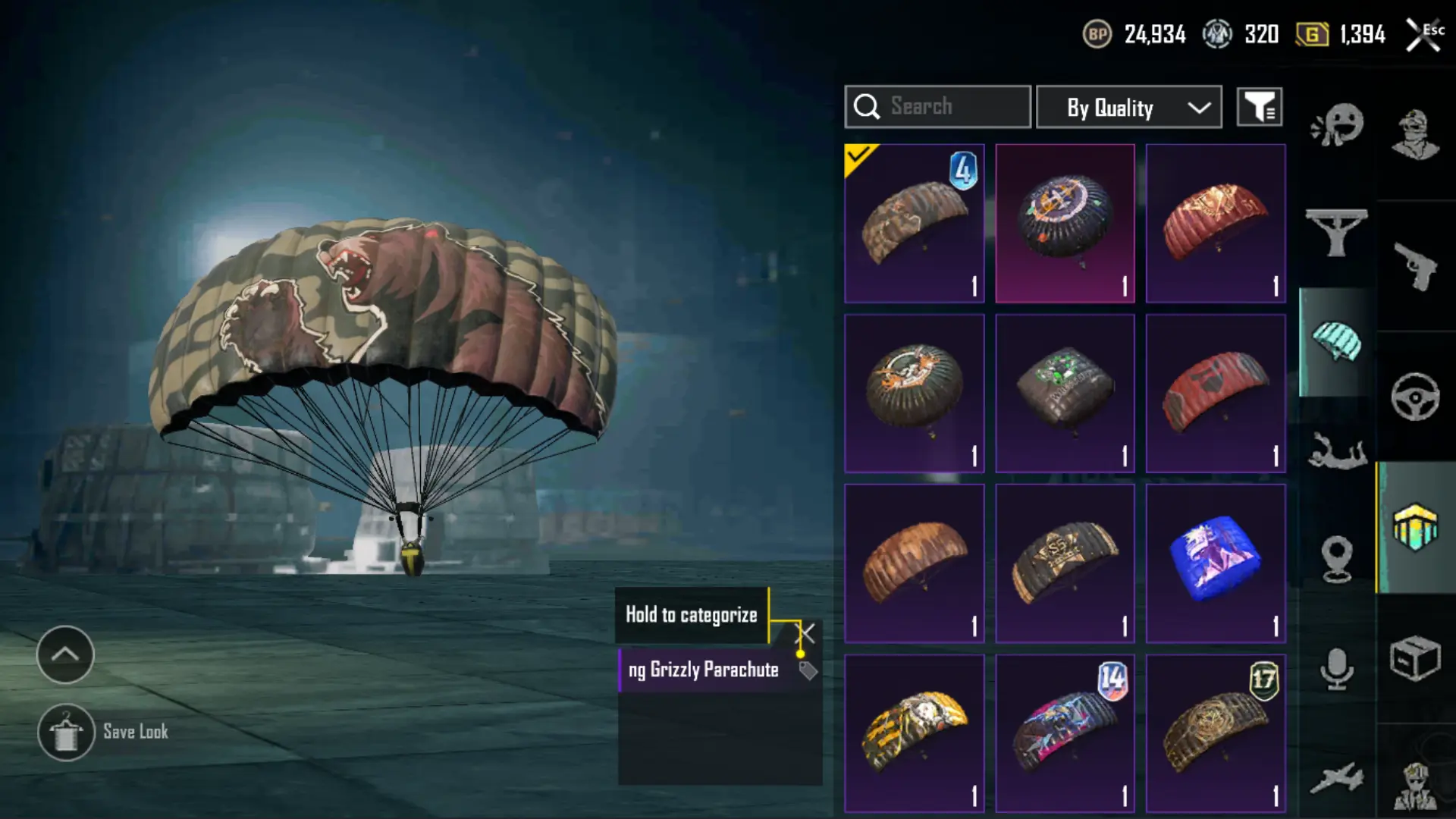Click the tag icon beside Grizzly Parachute
The height and width of the screenshot is (819, 1456).
808,670
